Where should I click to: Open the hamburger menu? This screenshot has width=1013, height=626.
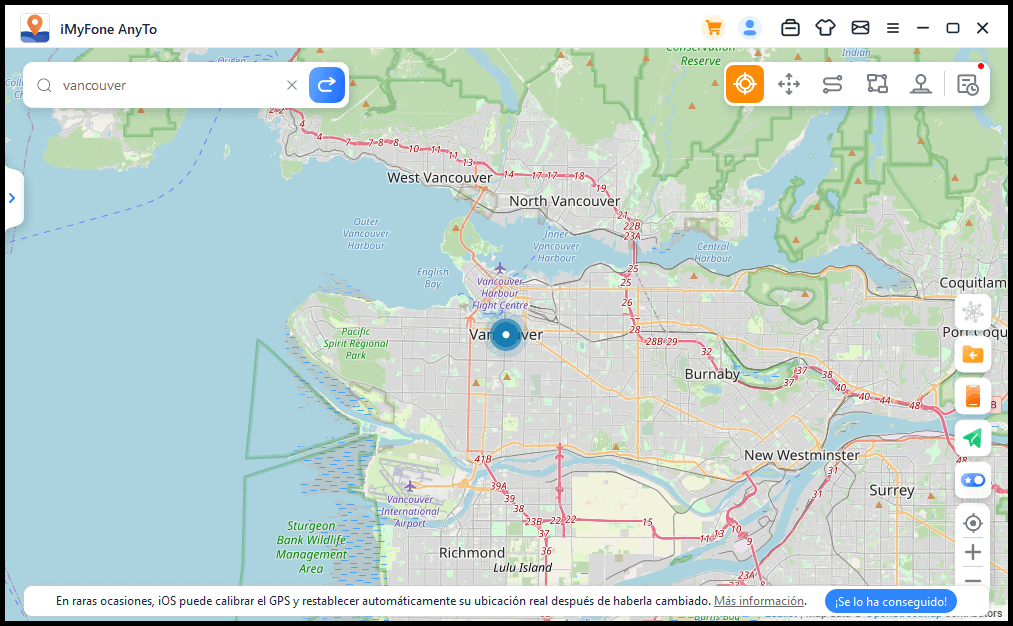pyautogui.click(x=892, y=27)
